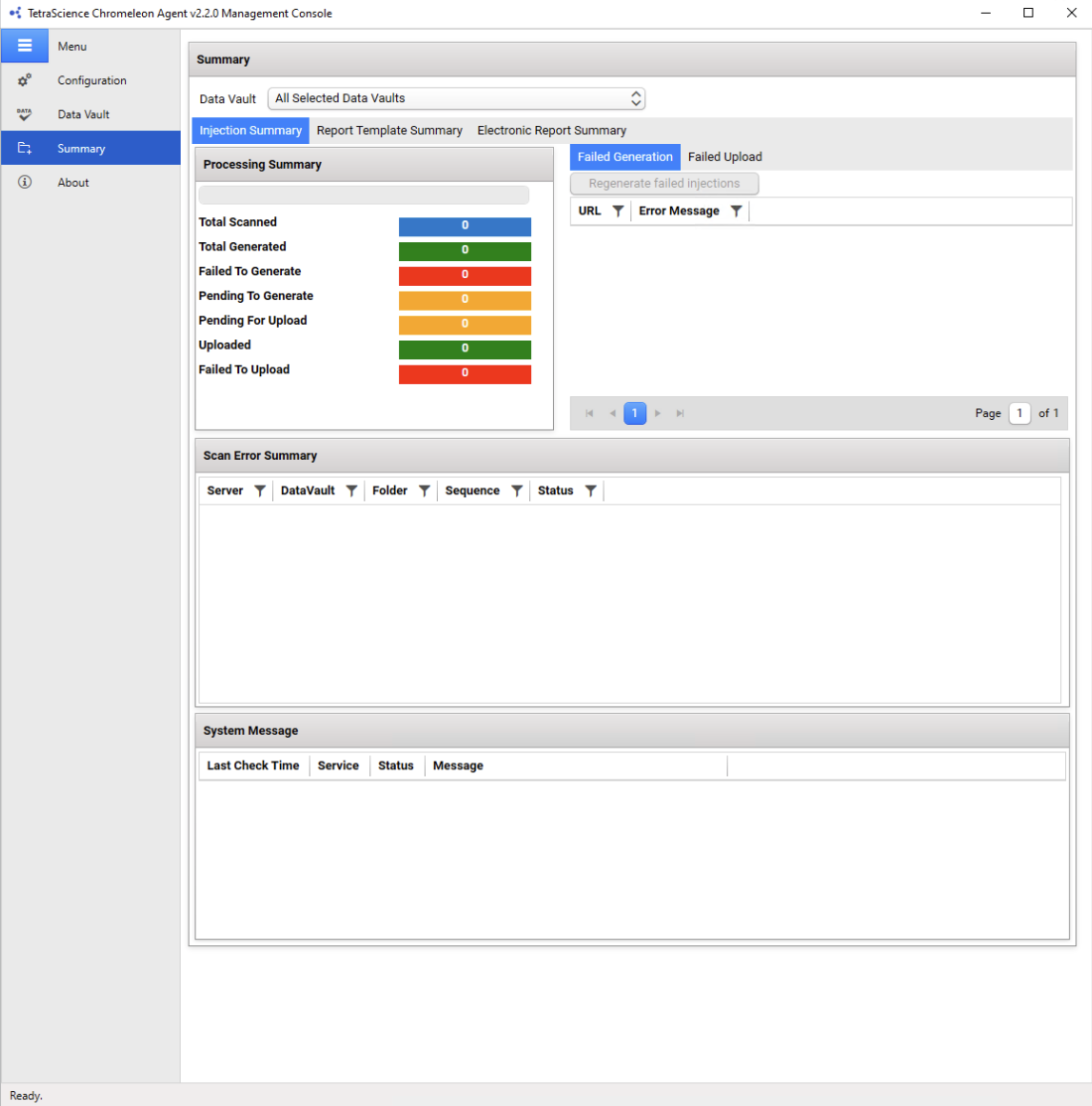Click the Summary folder icon in sidebar

(x=25, y=148)
